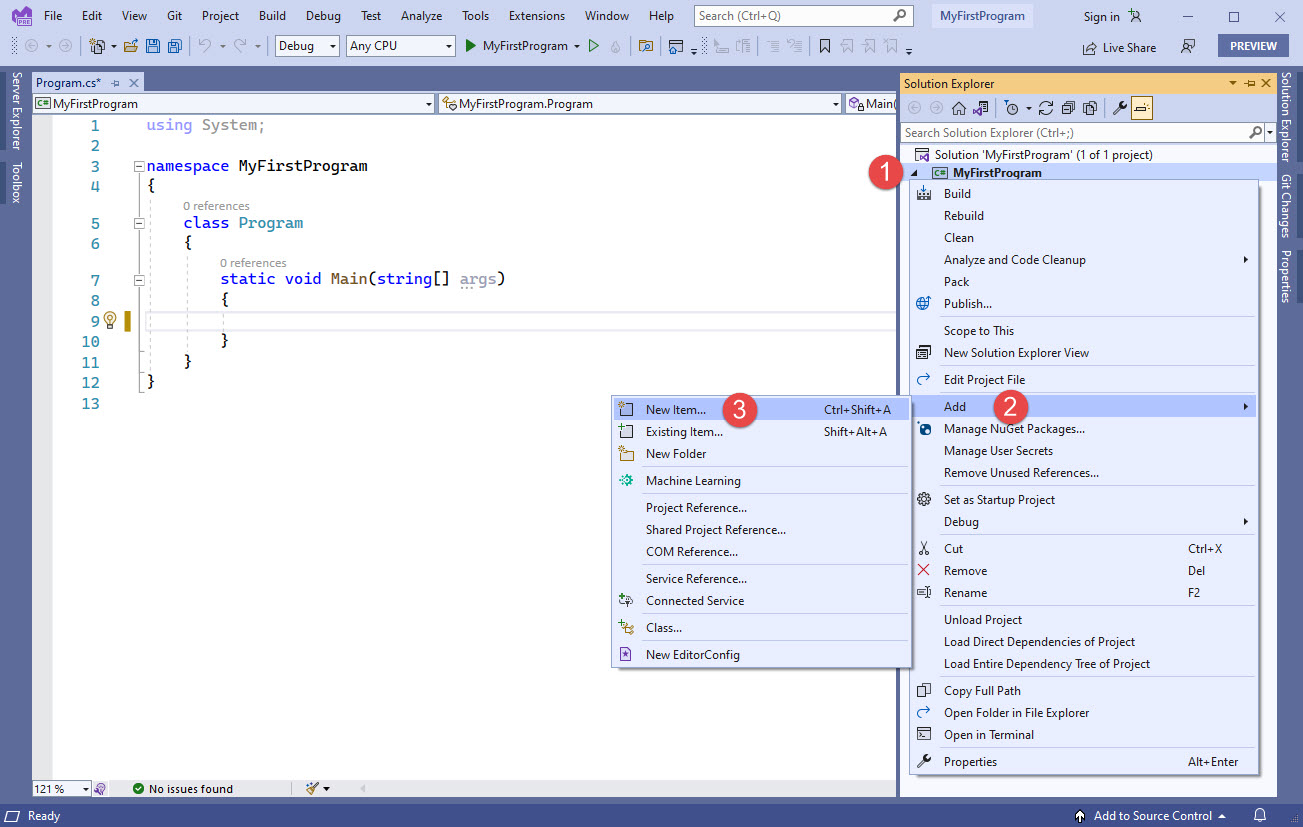Open the 121 % zoom level dropdown
1303x827 pixels.
(85, 789)
